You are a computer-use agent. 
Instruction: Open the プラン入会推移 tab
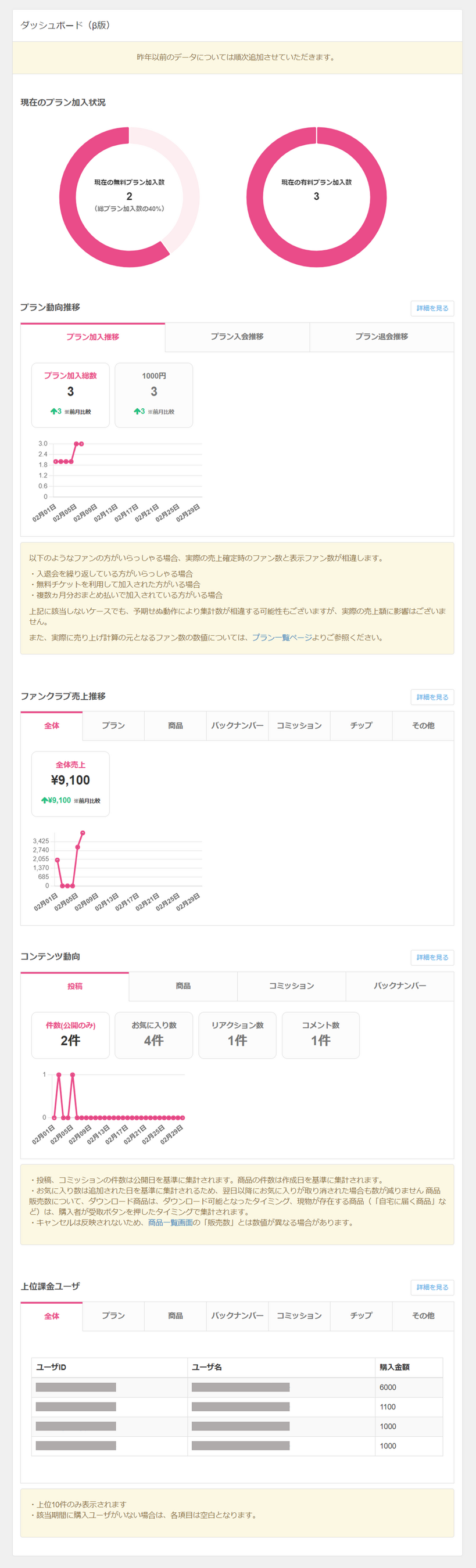pyautogui.click(x=237, y=337)
